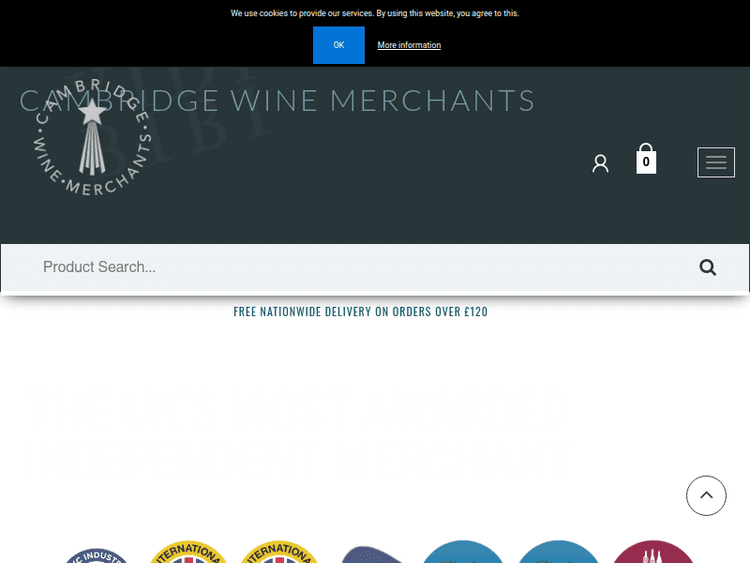Open the user account icon
This screenshot has height=563, width=750.
600,163
